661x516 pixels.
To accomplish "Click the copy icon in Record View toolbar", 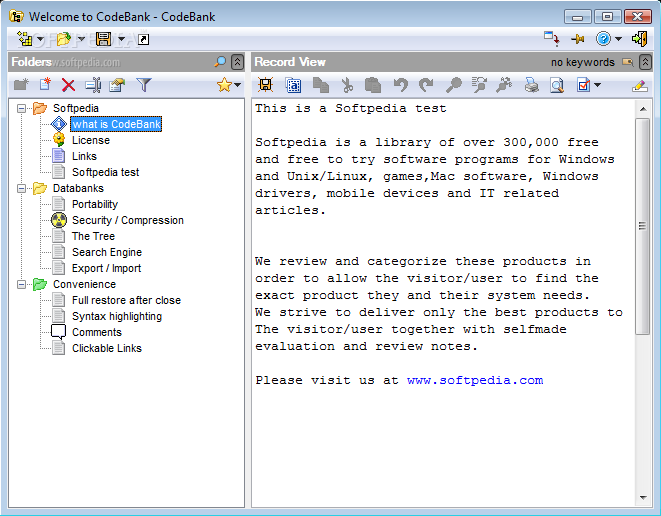I will tap(321, 85).
